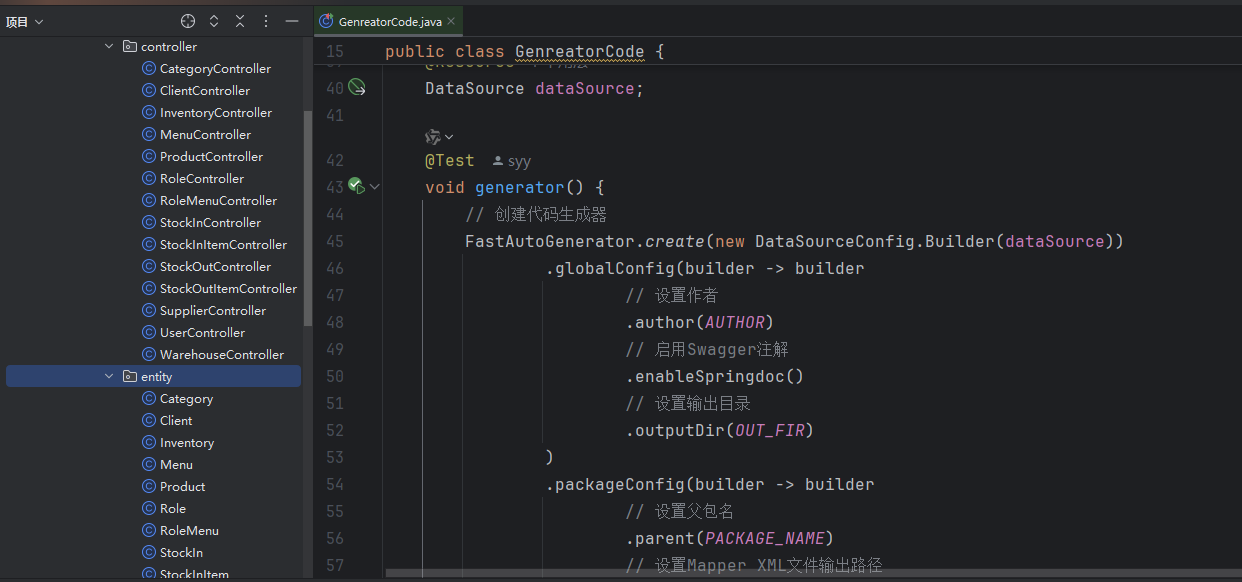The width and height of the screenshot is (1242, 582).
Task: Click the collapse all icon in project panel
Action: (x=240, y=21)
